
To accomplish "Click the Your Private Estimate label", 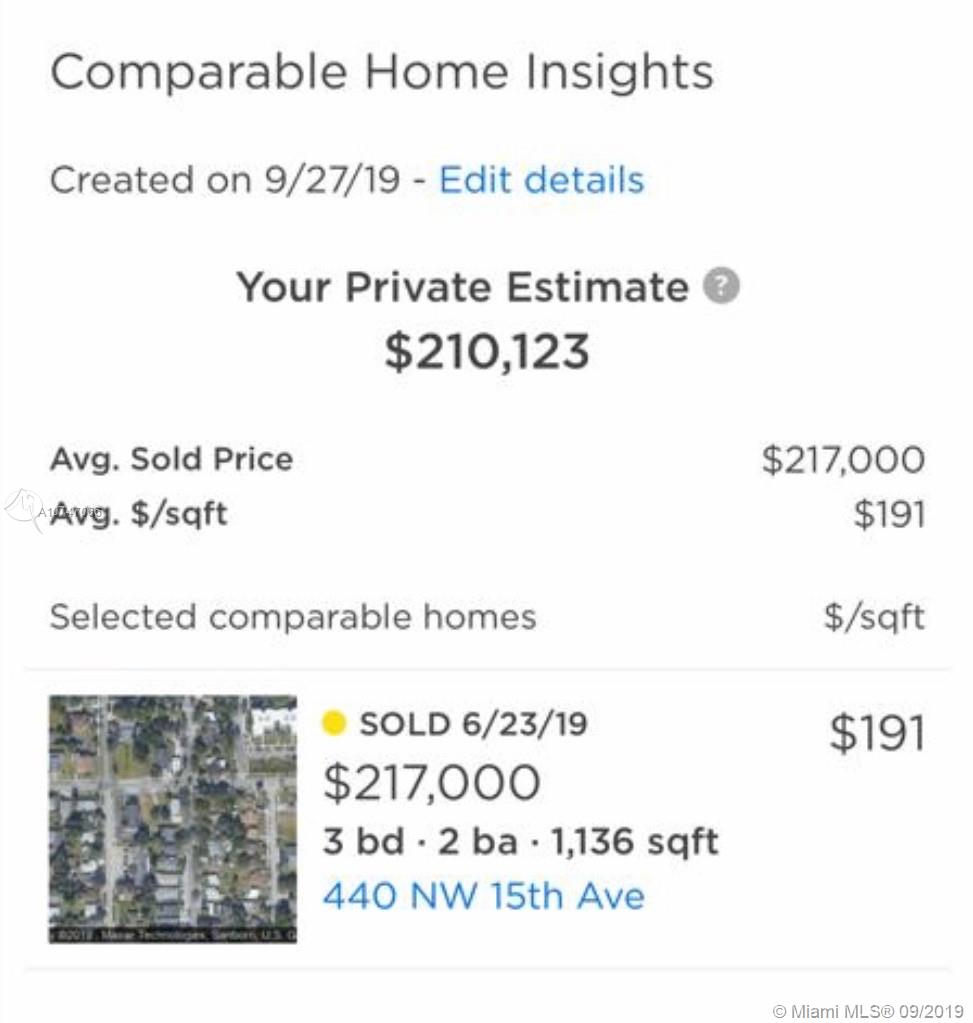I will [462, 288].
